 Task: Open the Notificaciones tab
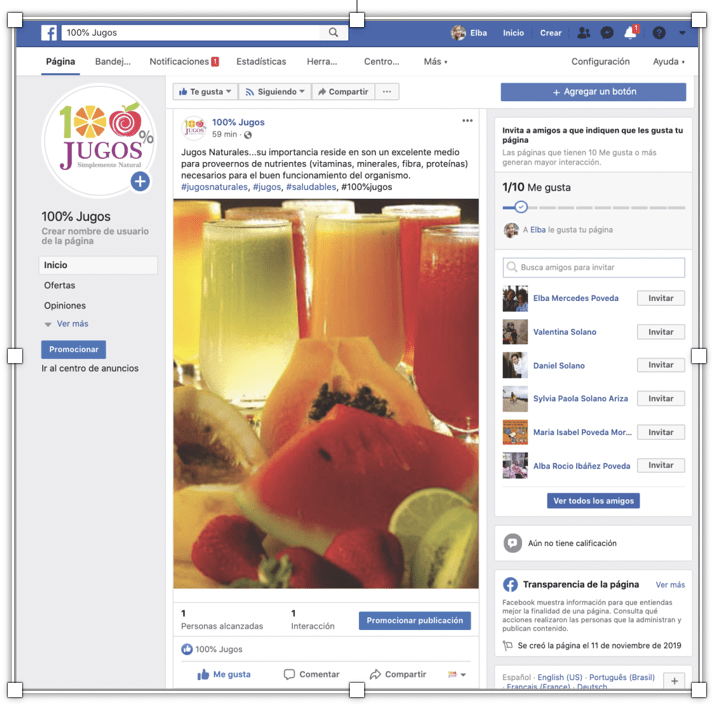coord(183,62)
